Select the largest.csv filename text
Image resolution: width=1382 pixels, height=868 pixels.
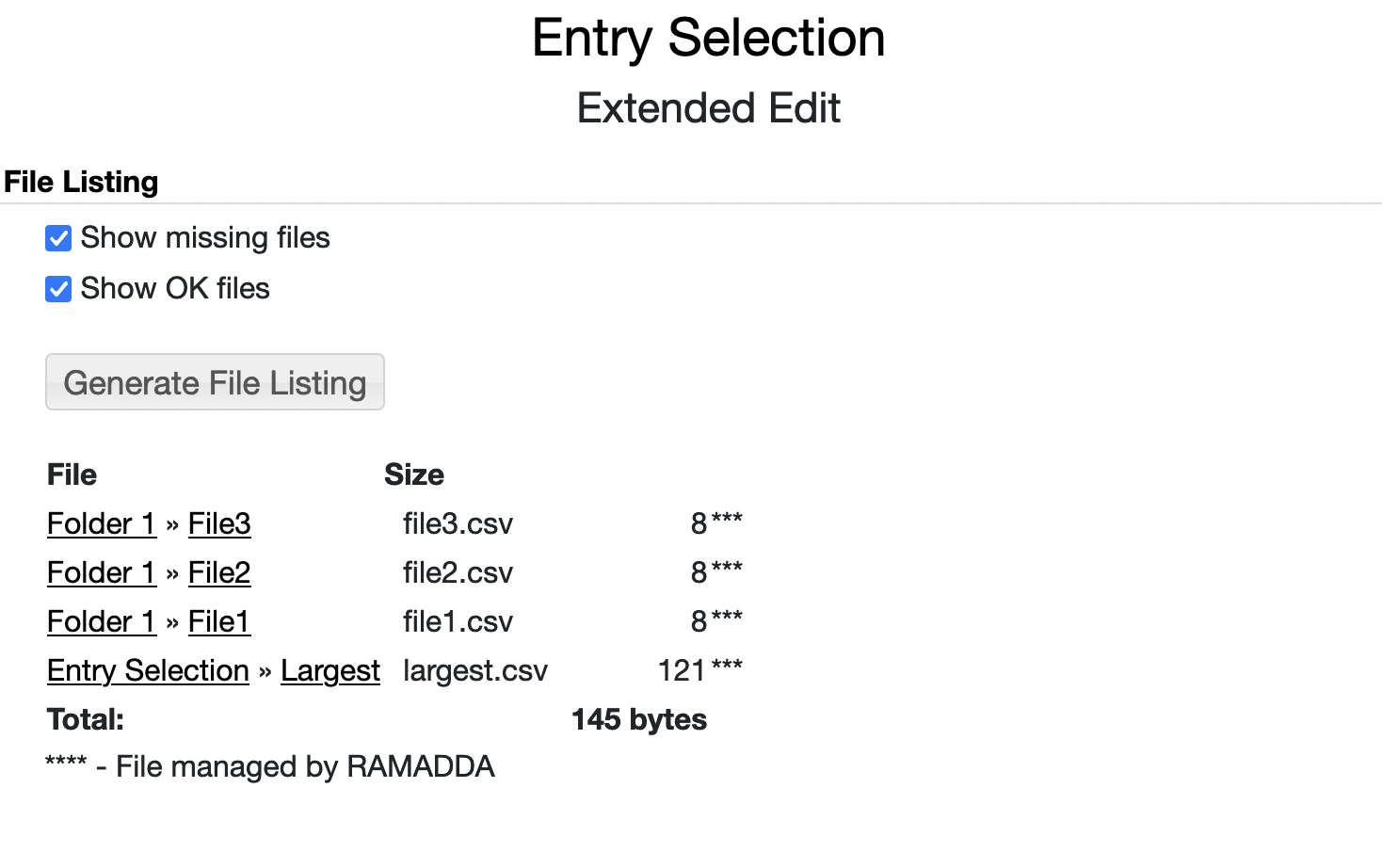[474, 670]
